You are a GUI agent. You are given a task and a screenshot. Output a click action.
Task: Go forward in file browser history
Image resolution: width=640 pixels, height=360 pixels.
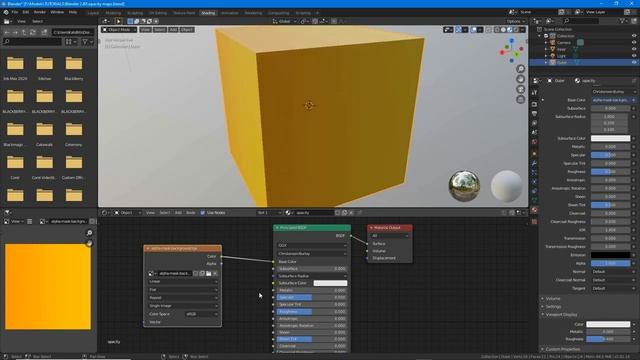click(x=16, y=32)
